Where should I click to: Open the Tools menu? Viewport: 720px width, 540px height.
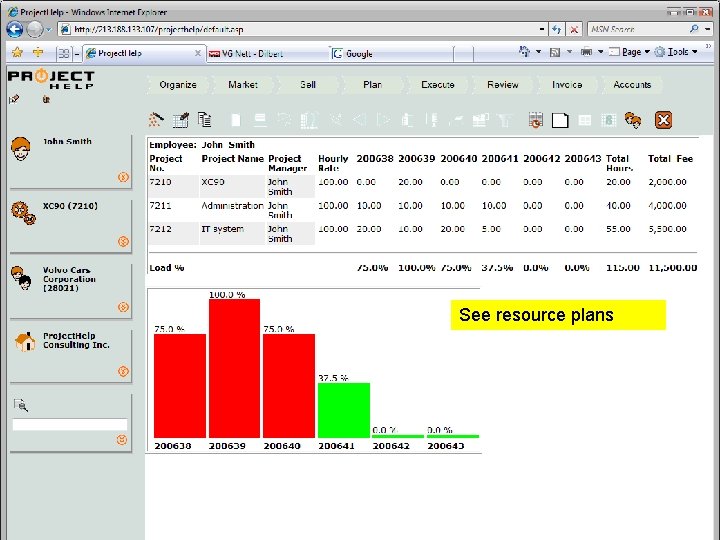(x=677, y=52)
